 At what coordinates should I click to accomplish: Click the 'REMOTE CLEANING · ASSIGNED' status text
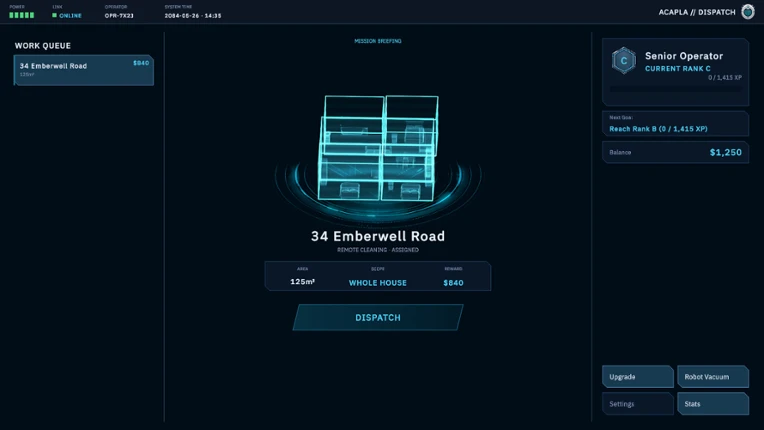tap(378, 250)
